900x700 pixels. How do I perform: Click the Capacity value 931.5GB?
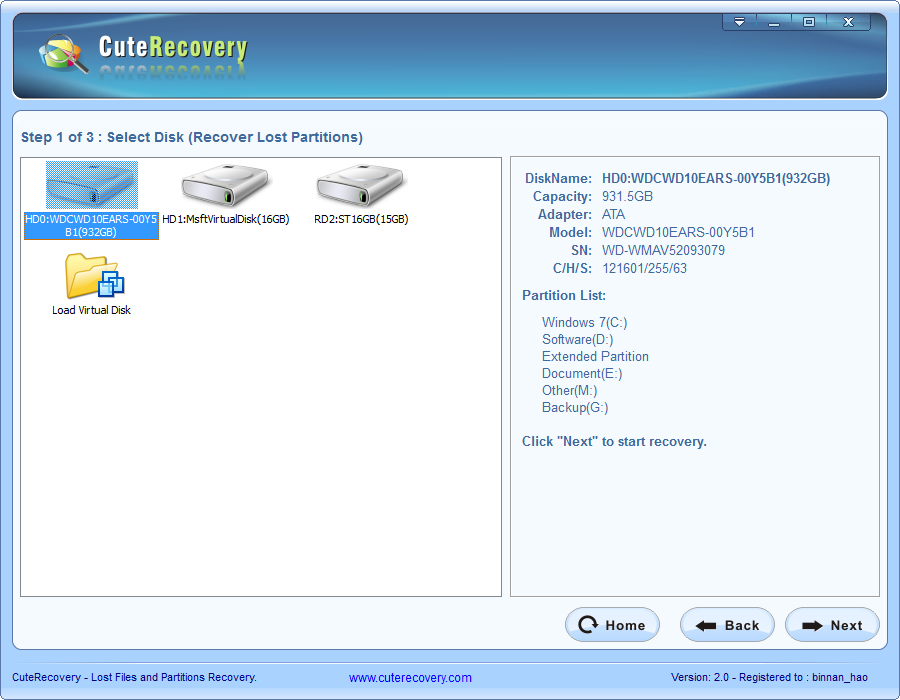627,197
